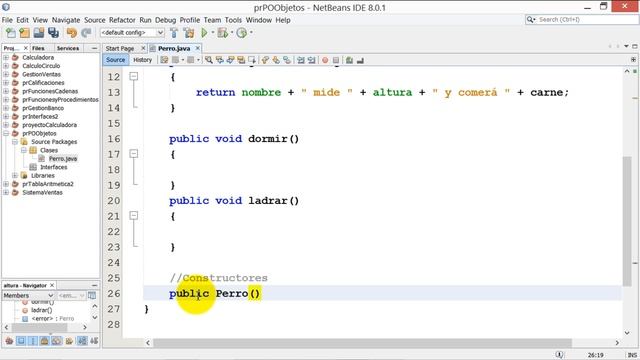Switch to the Start Page tab
Viewport: 640px width, 360px height.
point(120,49)
